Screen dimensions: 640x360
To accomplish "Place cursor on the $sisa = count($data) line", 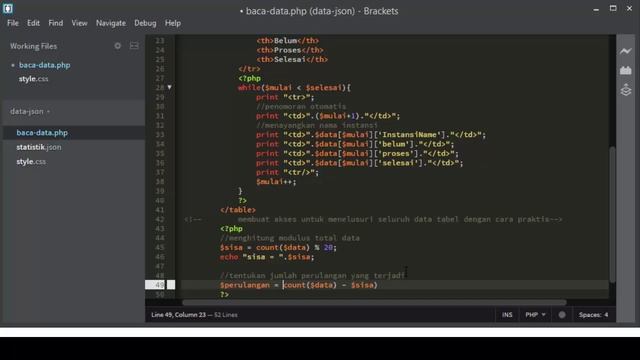I will 278,247.
